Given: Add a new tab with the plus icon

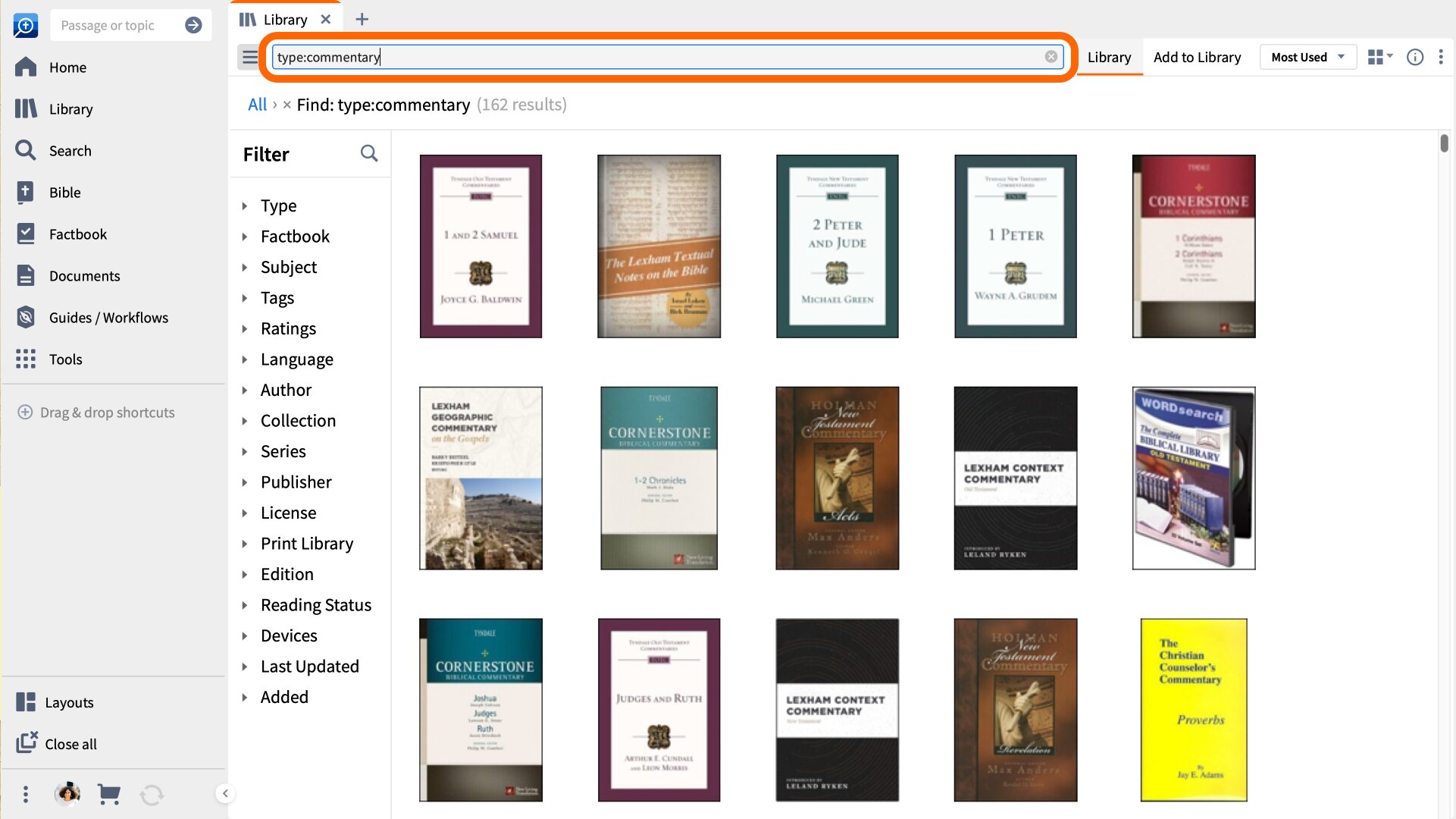Looking at the screenshot, I should click(x=362, y=19).
